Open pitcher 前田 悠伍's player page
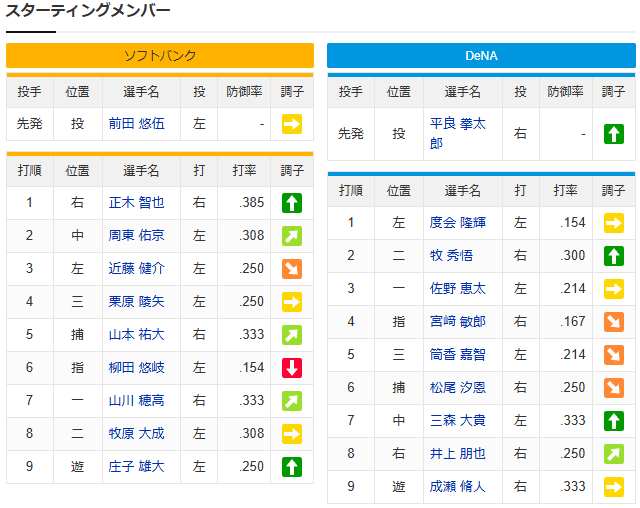The image size is (640, 508). pos(136,124)
